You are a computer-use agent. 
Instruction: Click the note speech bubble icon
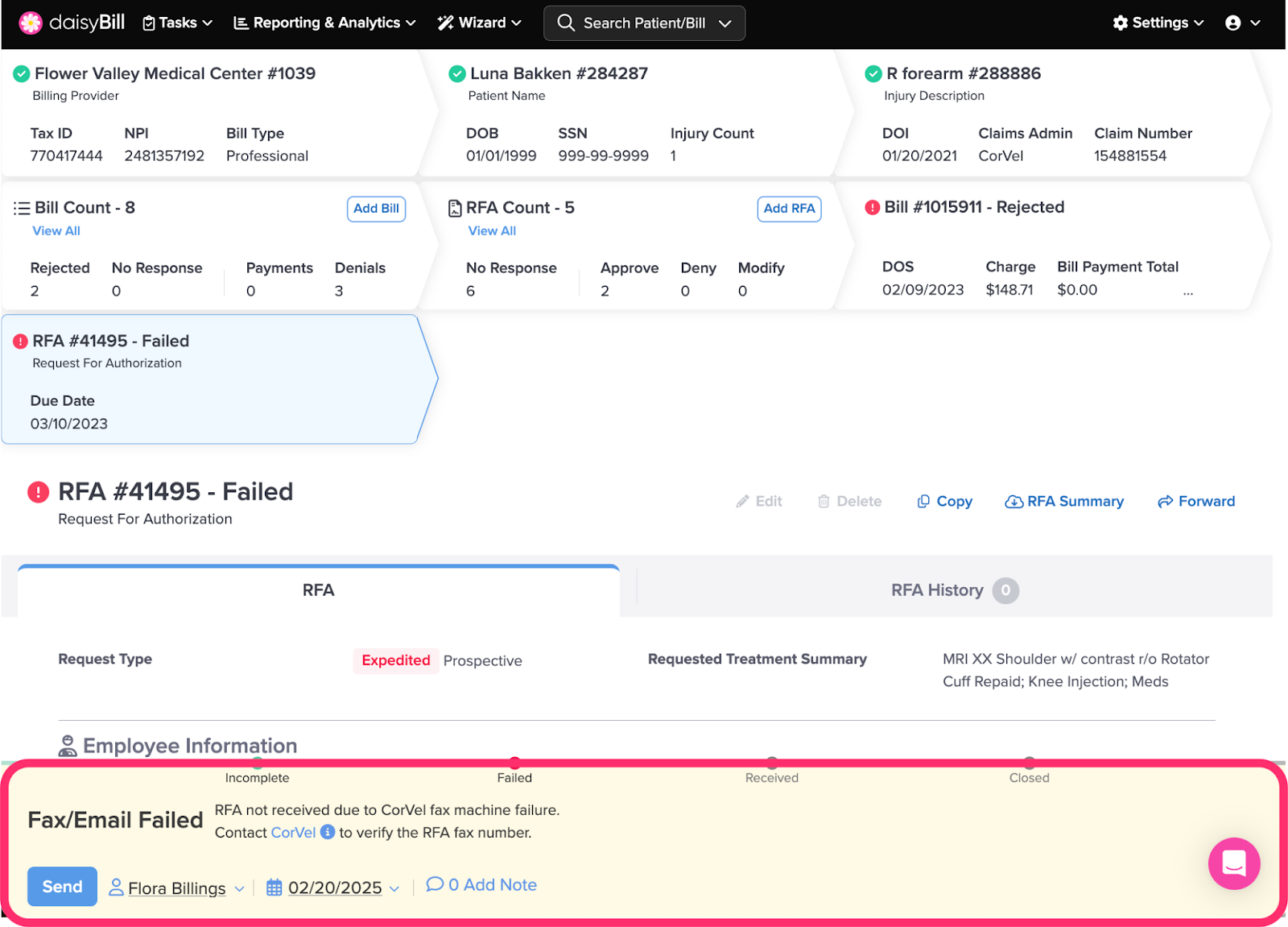click(x=435, y=884)
